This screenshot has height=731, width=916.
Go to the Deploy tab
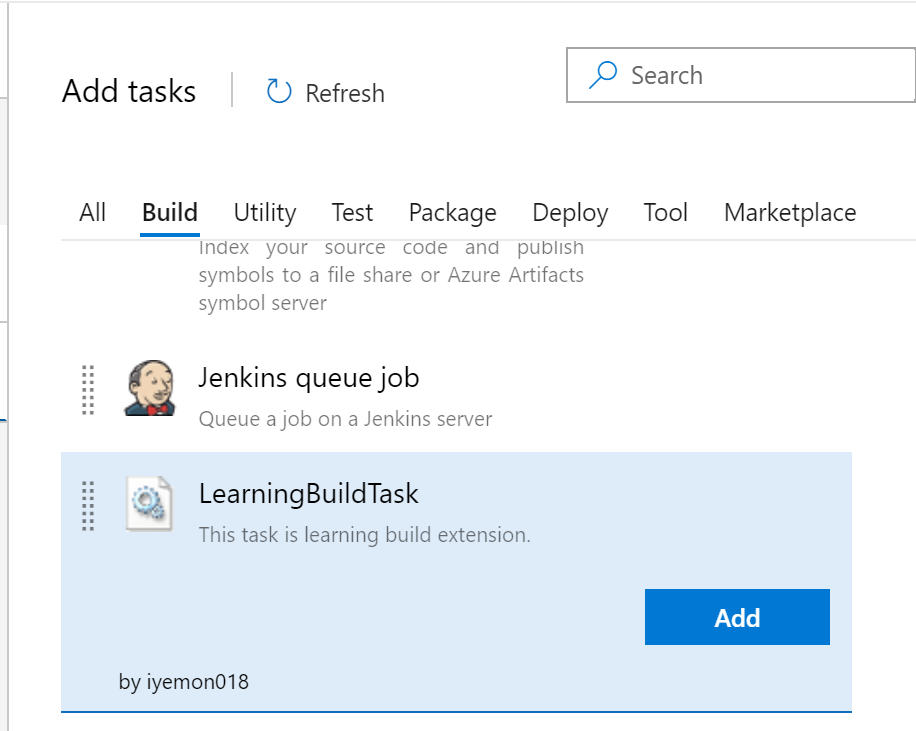point(570,213)
